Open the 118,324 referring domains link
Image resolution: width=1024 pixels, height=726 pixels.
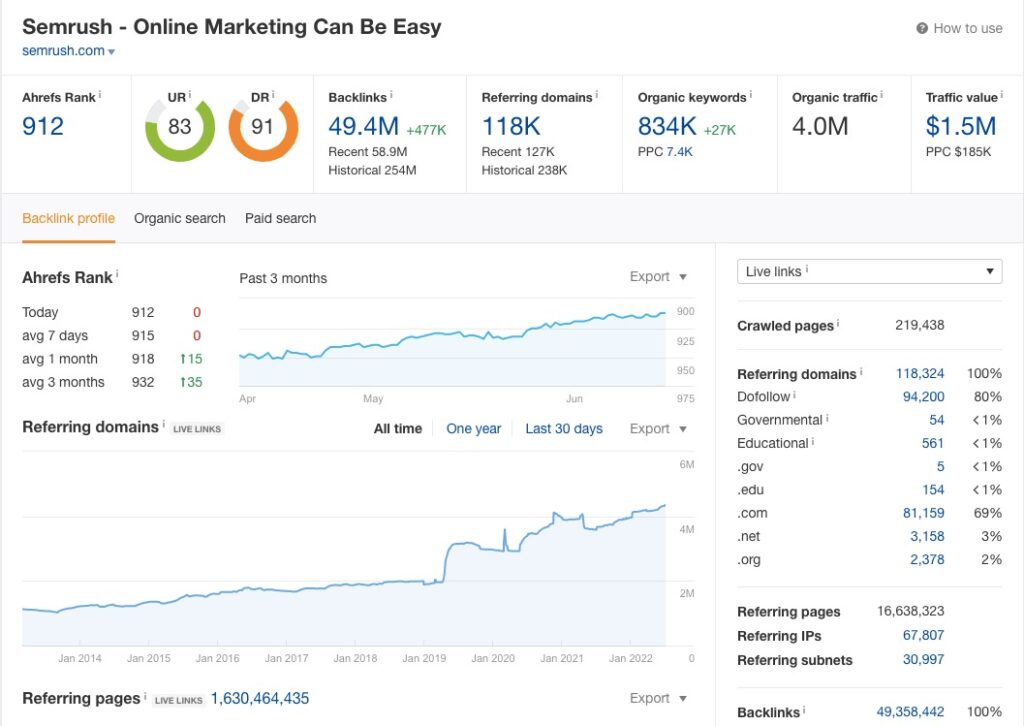[x=920, y=373]
